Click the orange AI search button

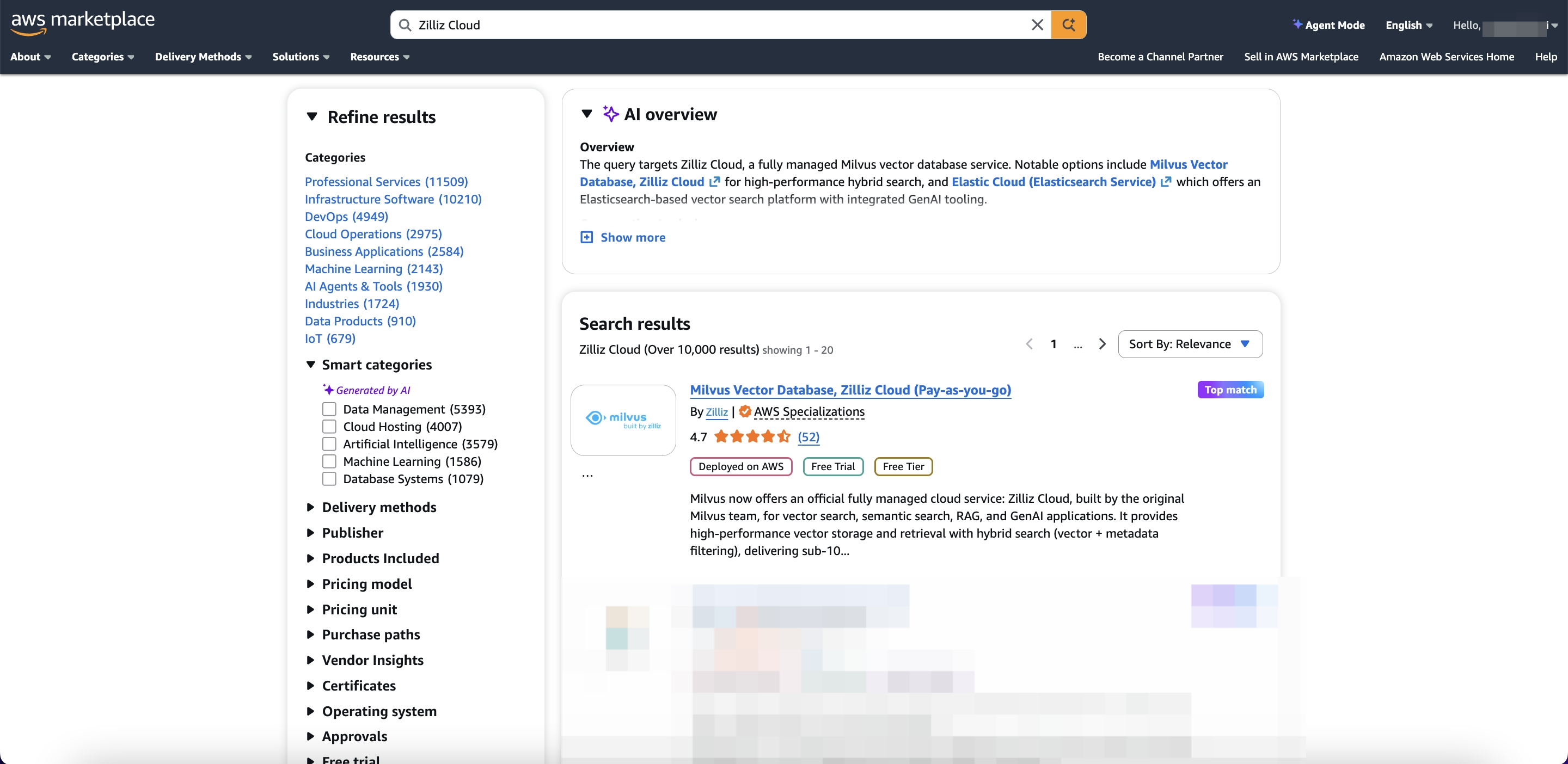coord(1068,25)
